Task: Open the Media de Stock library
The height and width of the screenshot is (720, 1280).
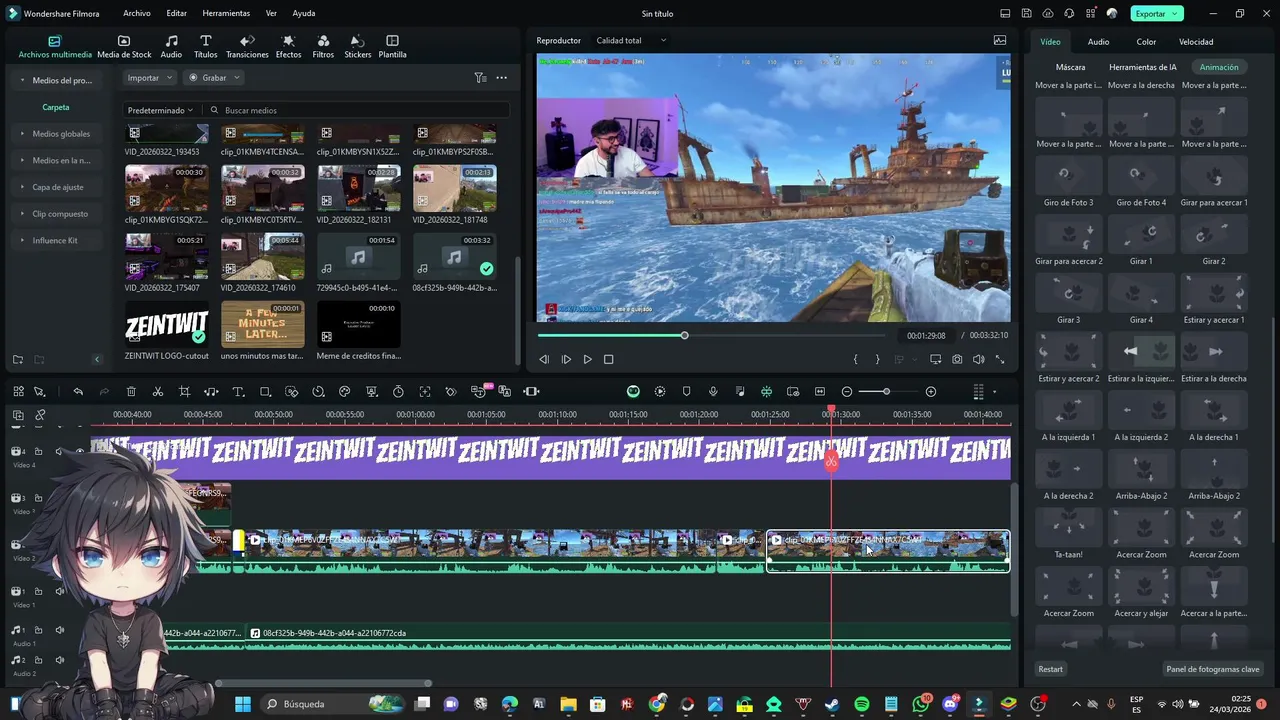Action: point(124,47)
